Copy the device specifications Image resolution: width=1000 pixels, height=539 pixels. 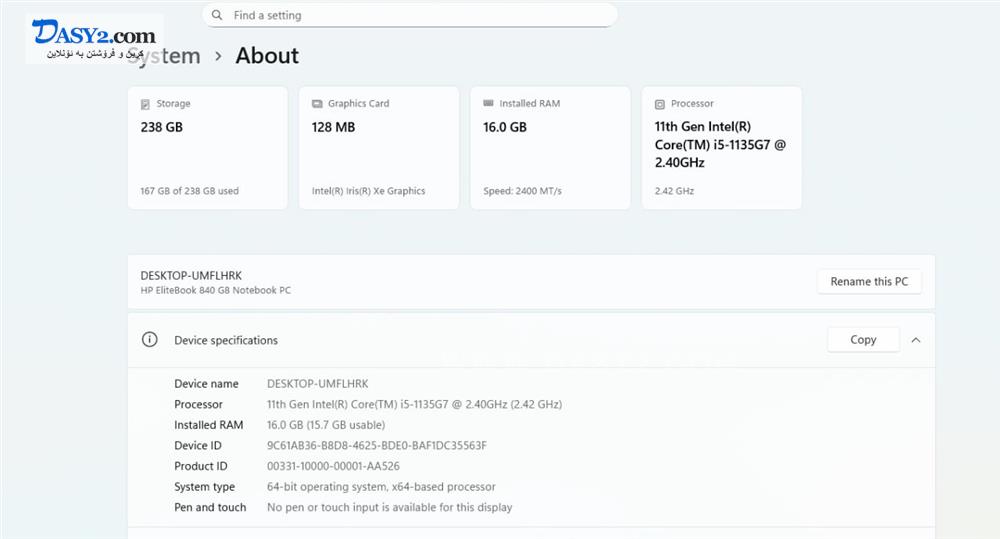tap(863, 340)
